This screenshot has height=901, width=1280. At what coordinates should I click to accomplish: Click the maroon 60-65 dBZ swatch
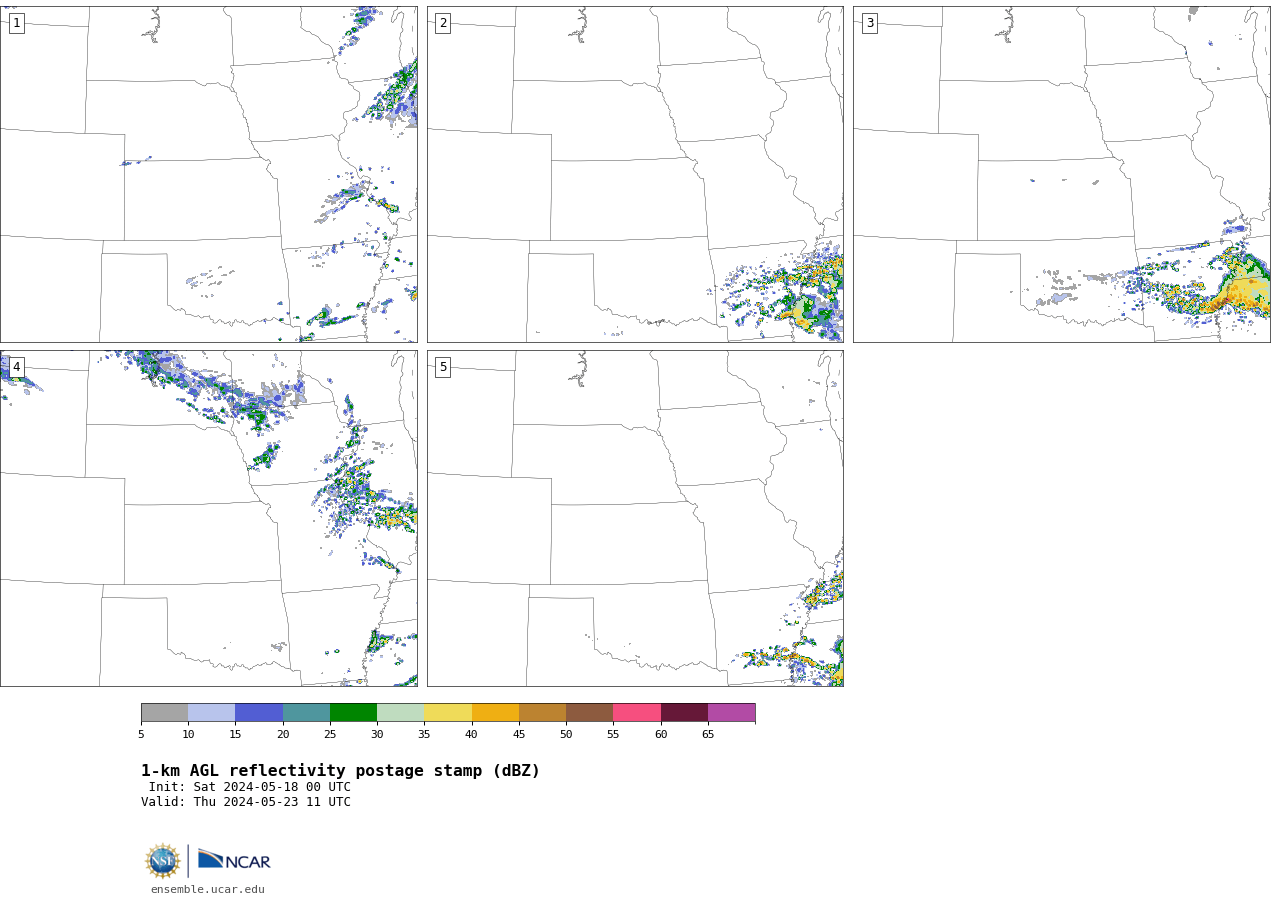tap(684, 712)
